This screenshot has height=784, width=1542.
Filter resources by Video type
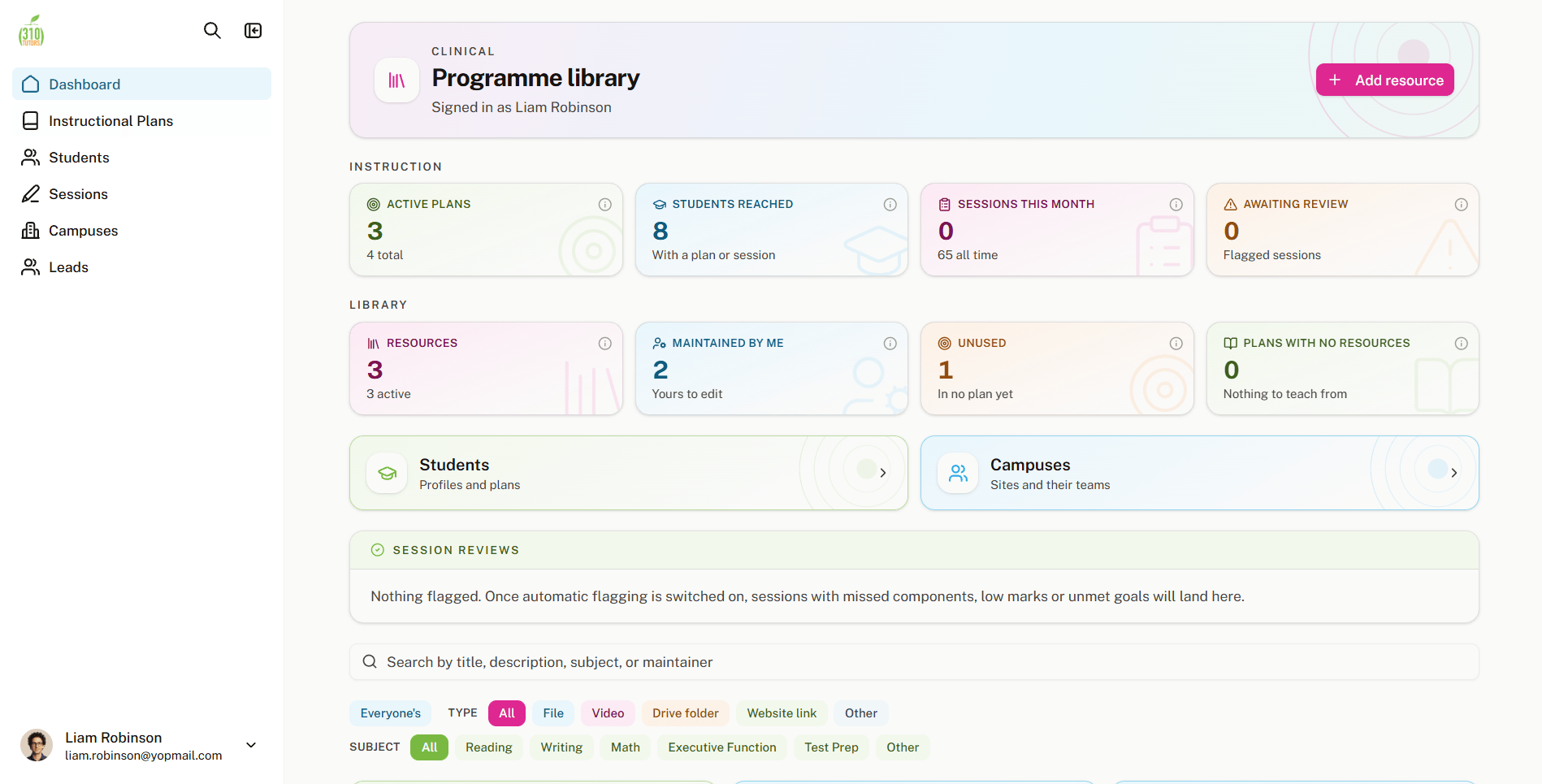click(x=608, y=713)
